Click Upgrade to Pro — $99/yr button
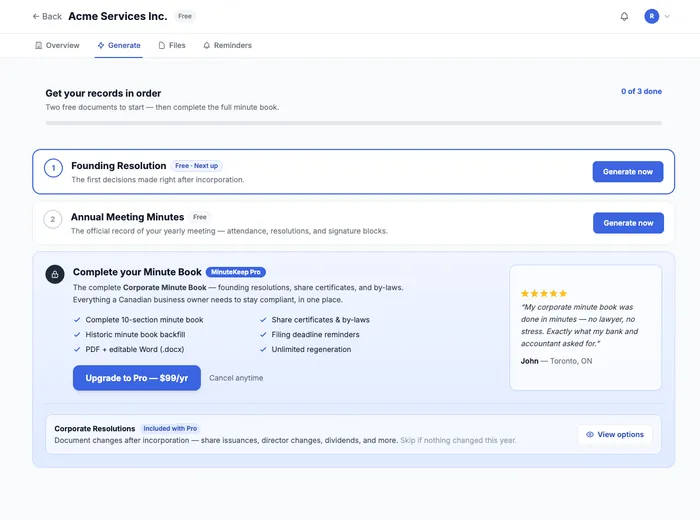Screen dimensions: 700x520 [x=137, y=378]
